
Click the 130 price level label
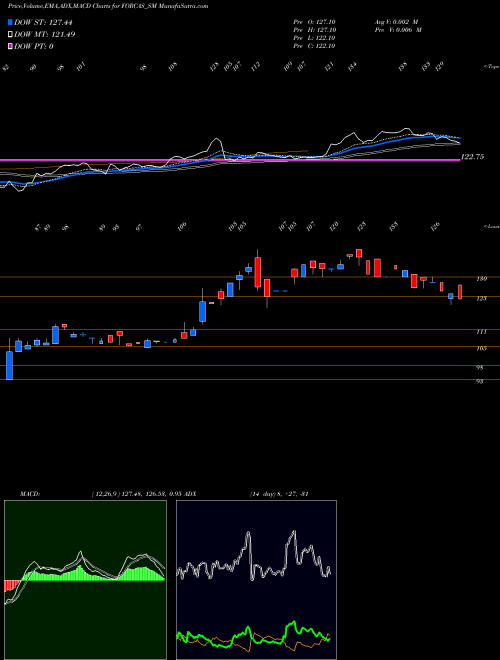[x=482, y=279]
